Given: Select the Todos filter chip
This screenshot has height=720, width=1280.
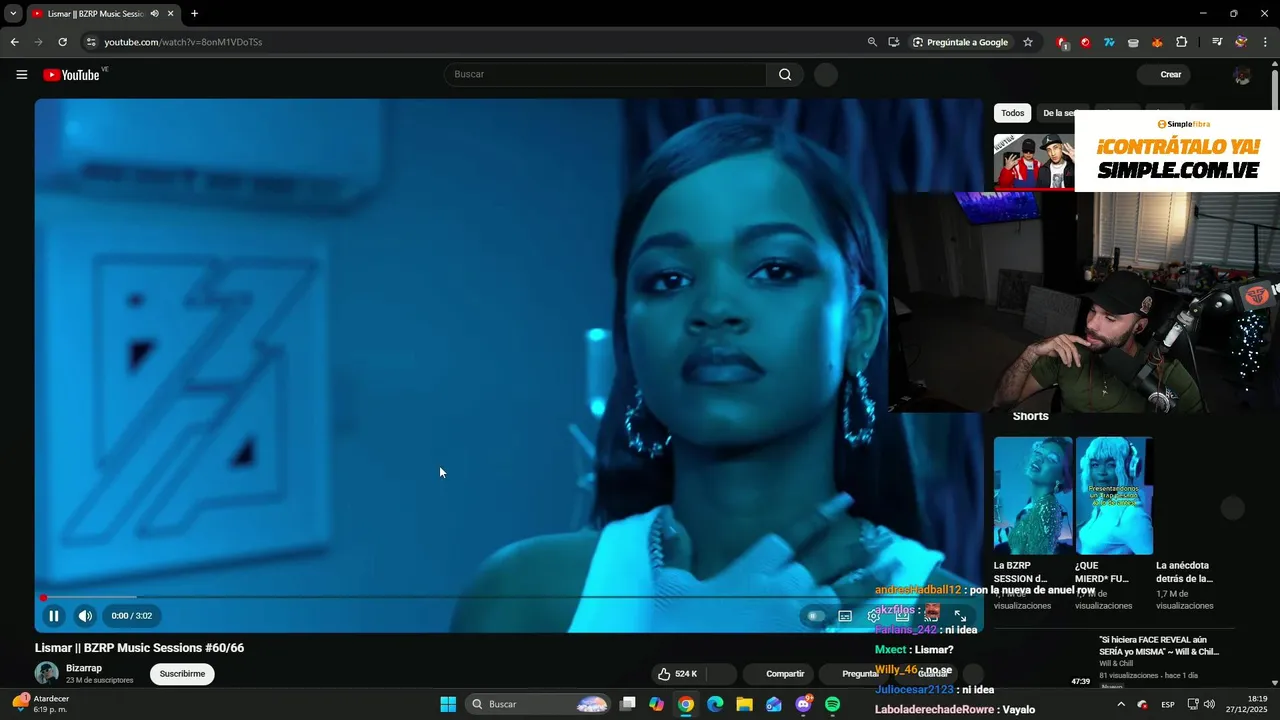Looking at the screenshot, I should (1013, 113).
